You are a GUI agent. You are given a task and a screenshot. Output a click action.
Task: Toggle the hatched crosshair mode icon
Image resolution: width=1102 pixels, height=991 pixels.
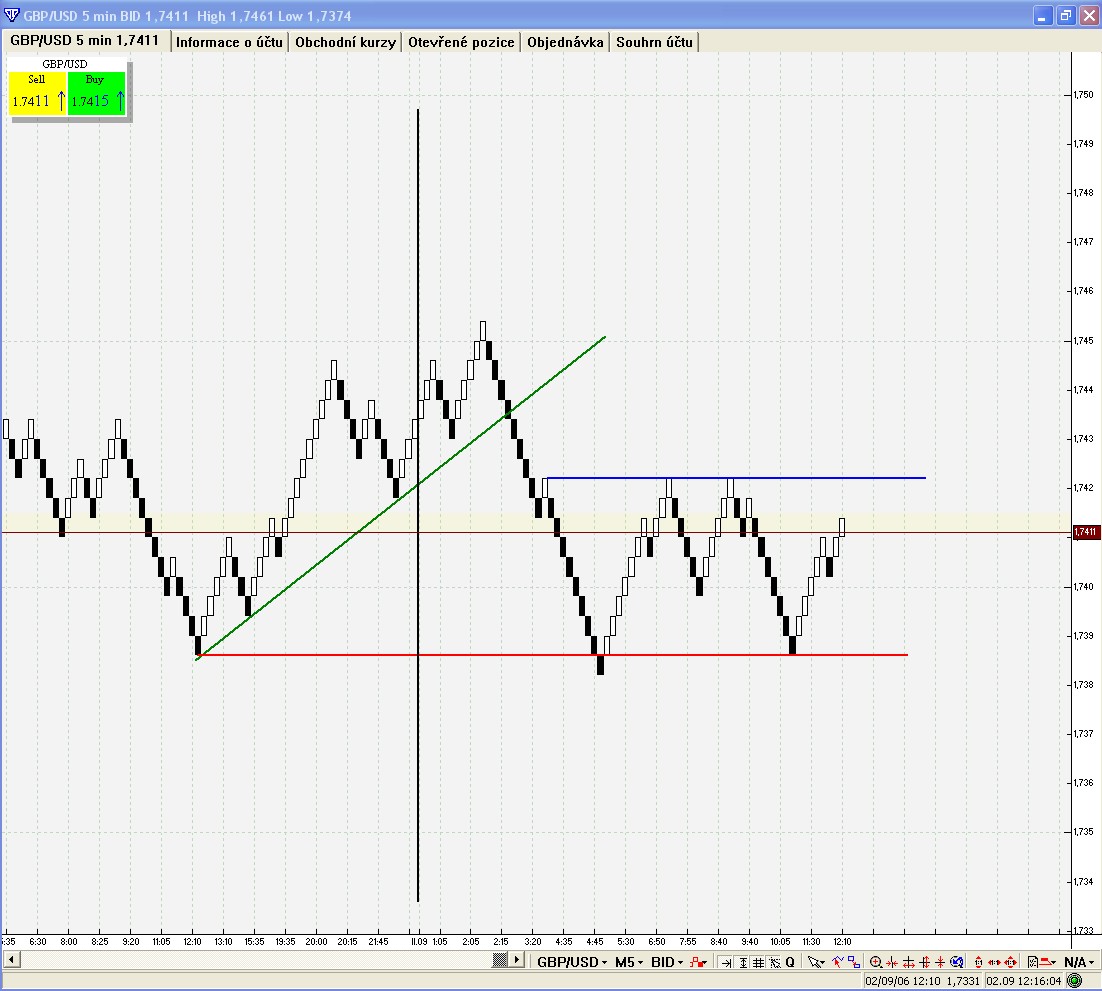coord(774,962)
